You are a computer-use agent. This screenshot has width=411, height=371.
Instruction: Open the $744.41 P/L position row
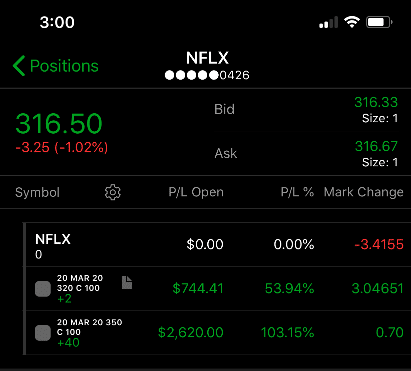coord(218,289)
